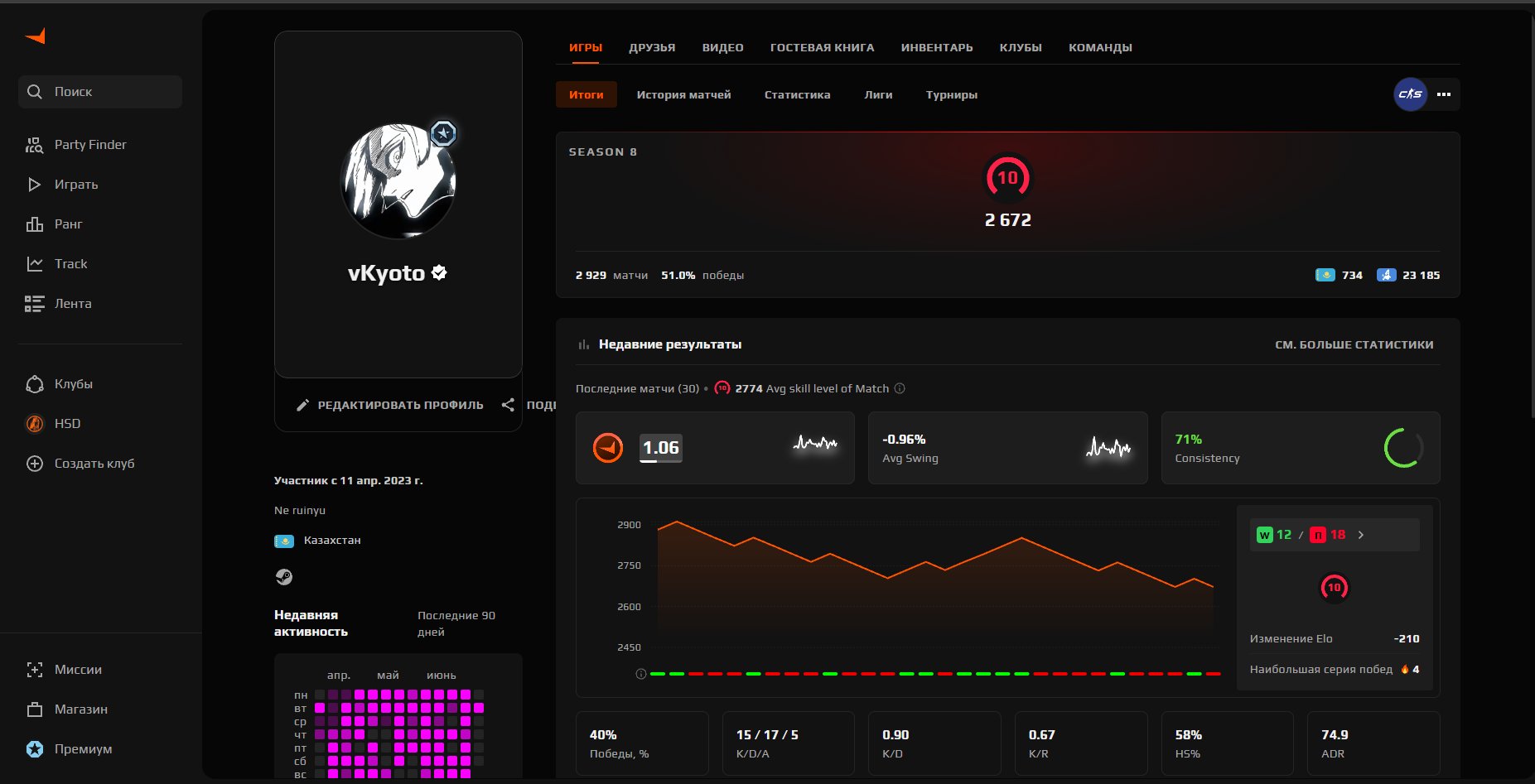The width and height of the screenshot is (1535, 784).
Task: Open the КОМАНДЫ tab
Action: 1100,47
